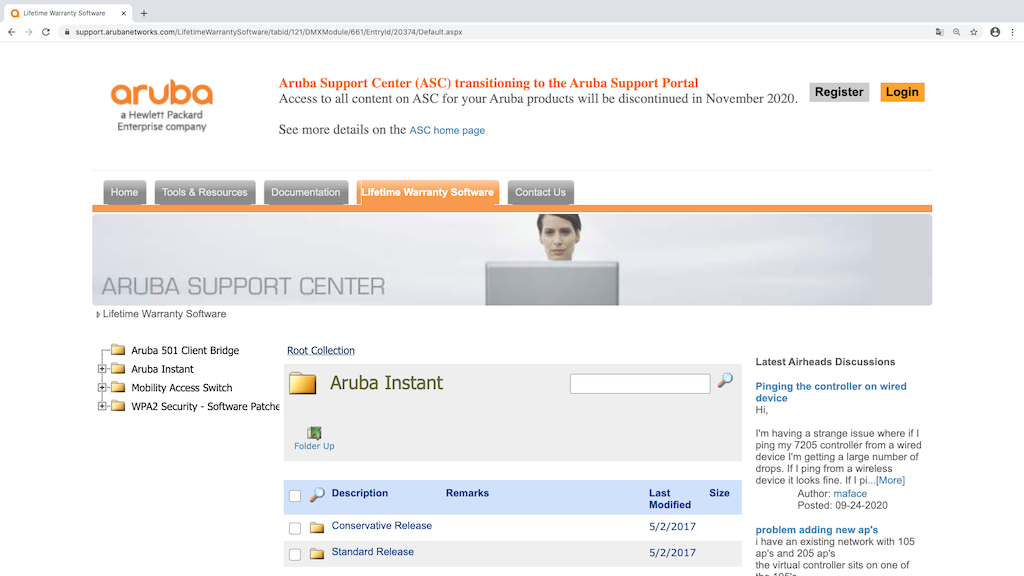Click the Login button
Image resolution: width=1024 pixels, height=576 pixels.
coord(902,92)
